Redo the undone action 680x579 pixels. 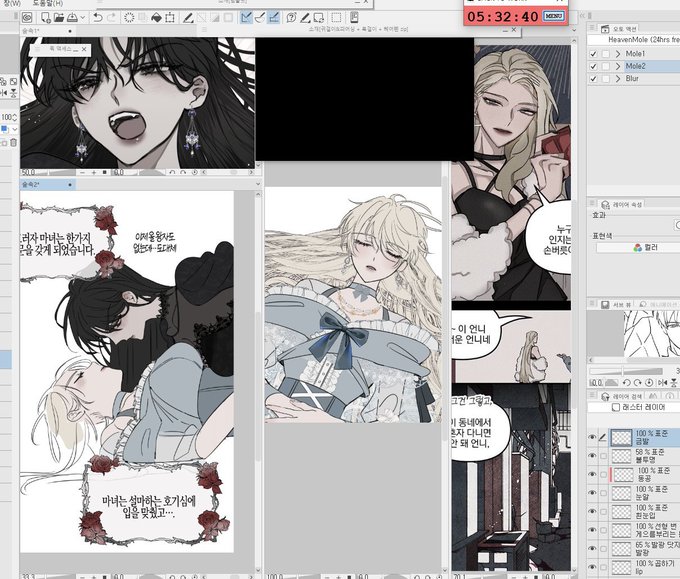click(x=111, y=18)
